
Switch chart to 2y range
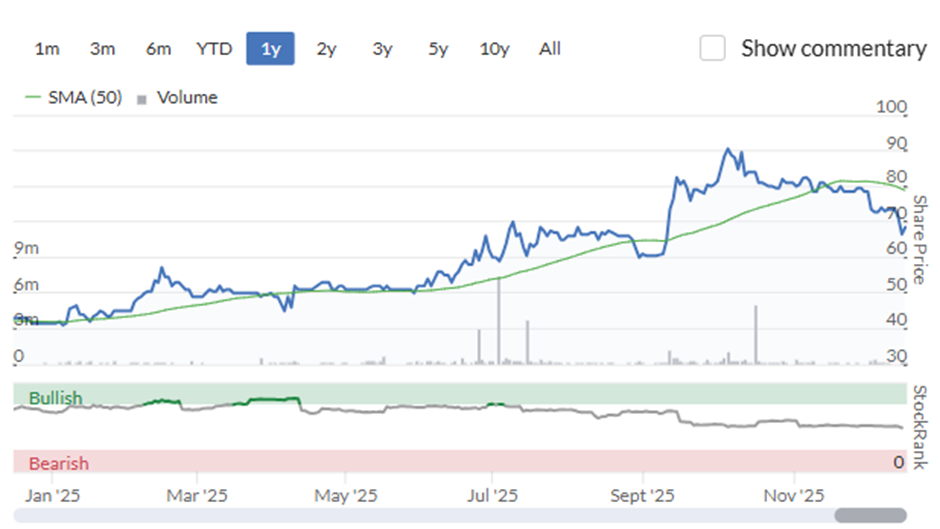[326, 49]
